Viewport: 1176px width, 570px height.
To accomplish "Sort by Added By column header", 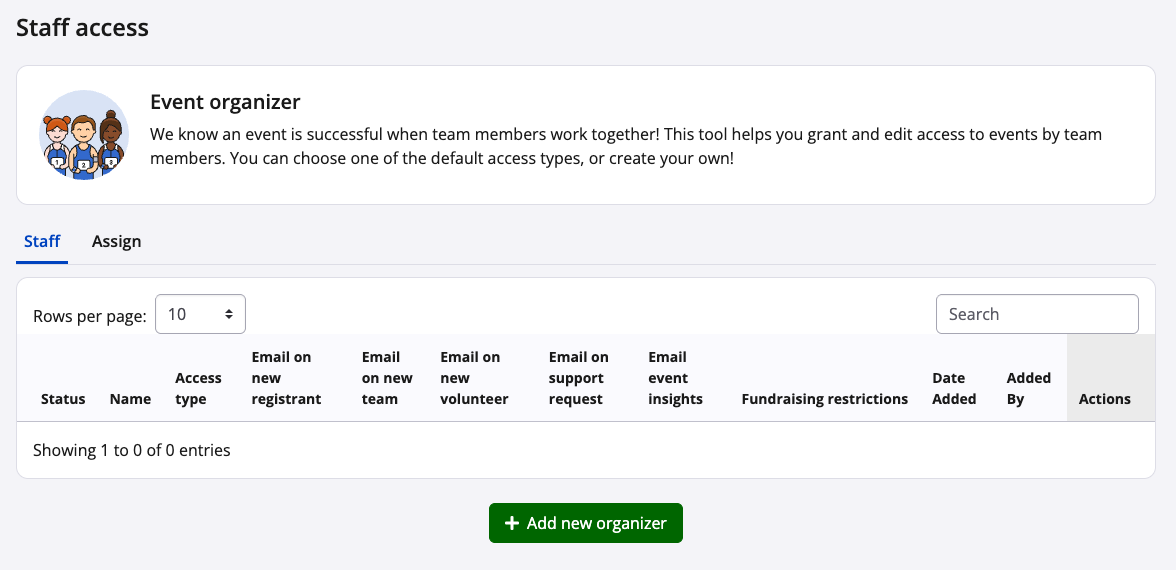I will [1028, 388].
